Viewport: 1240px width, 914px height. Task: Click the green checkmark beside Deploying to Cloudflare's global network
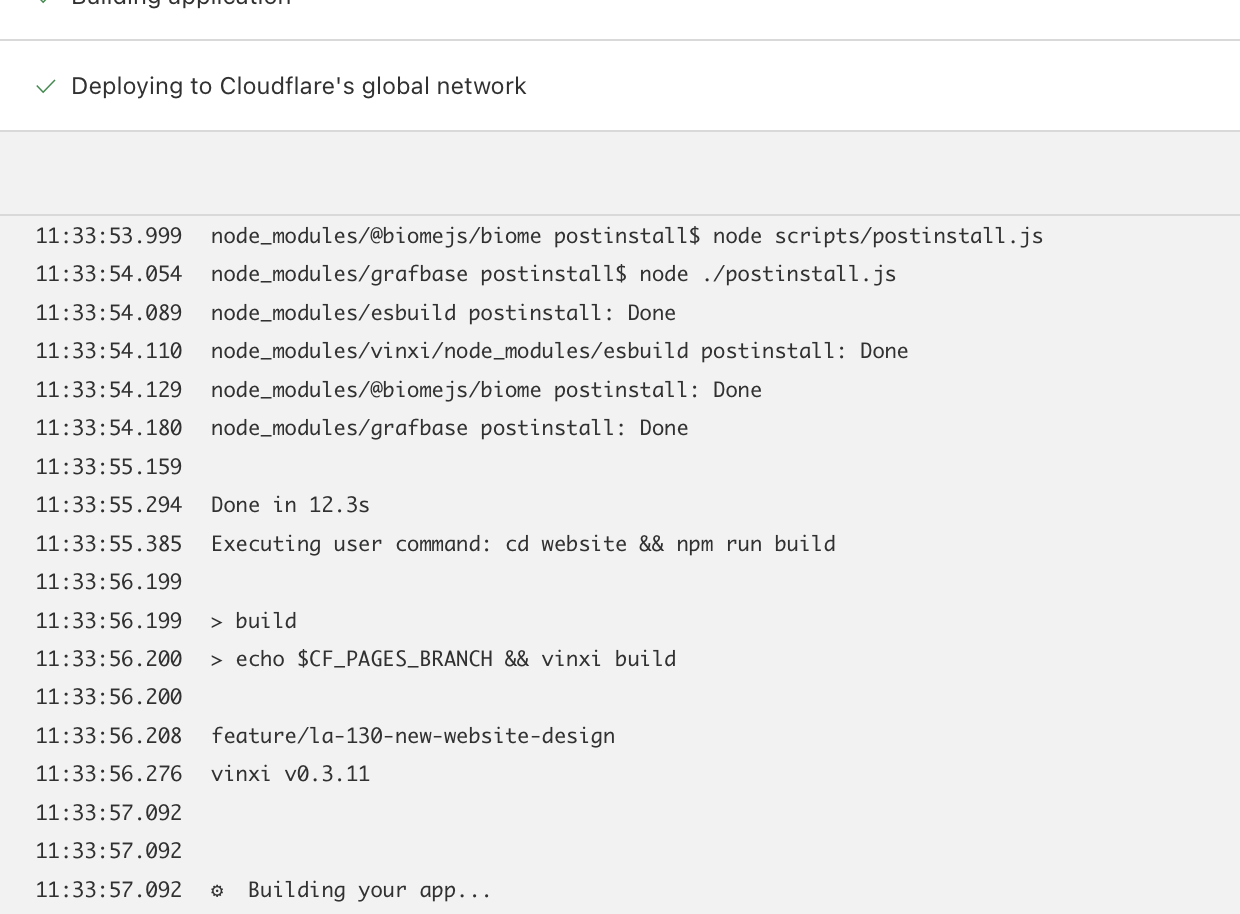click(45, 87)
